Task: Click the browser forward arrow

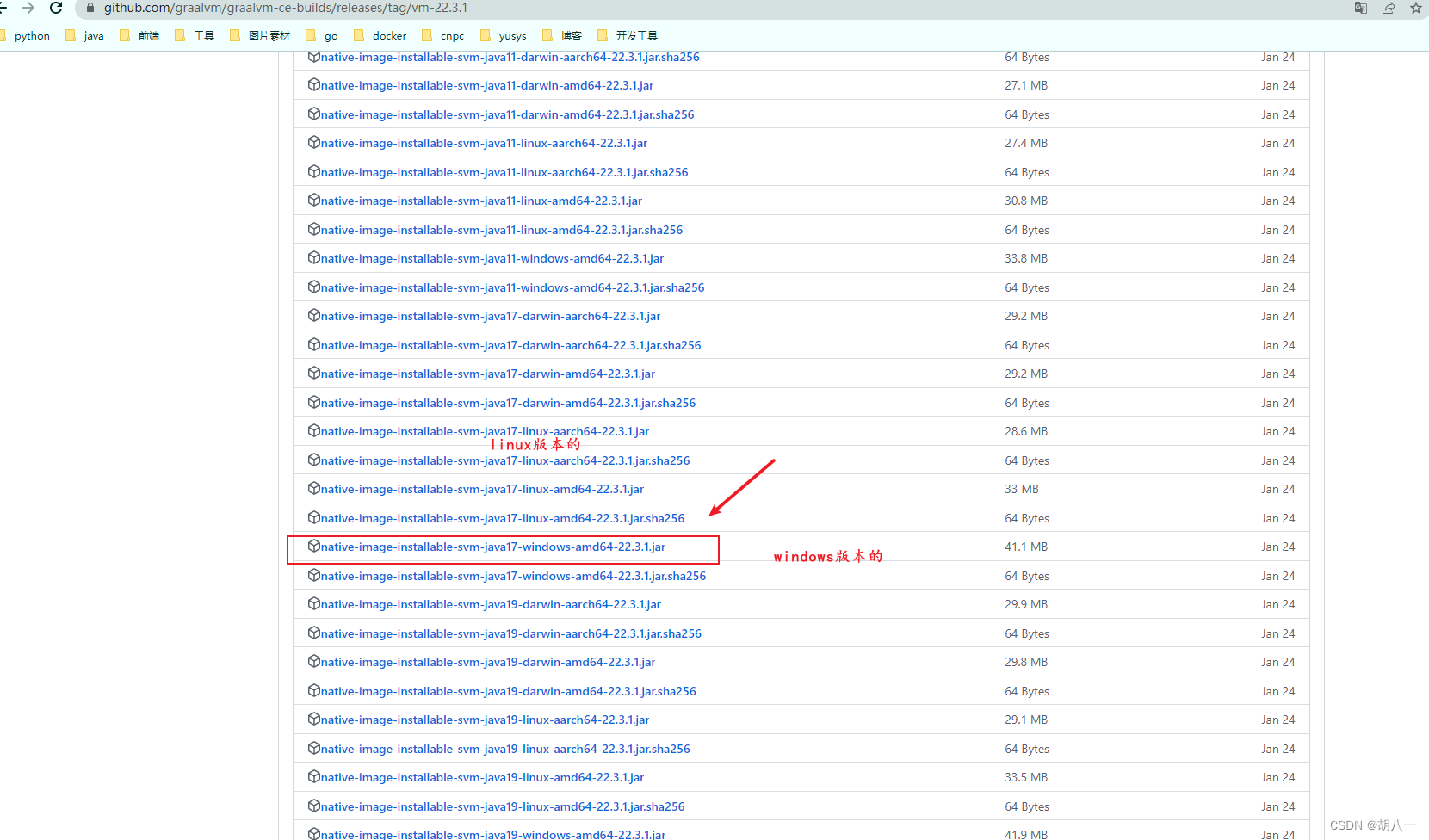Action: pos(28,8)
